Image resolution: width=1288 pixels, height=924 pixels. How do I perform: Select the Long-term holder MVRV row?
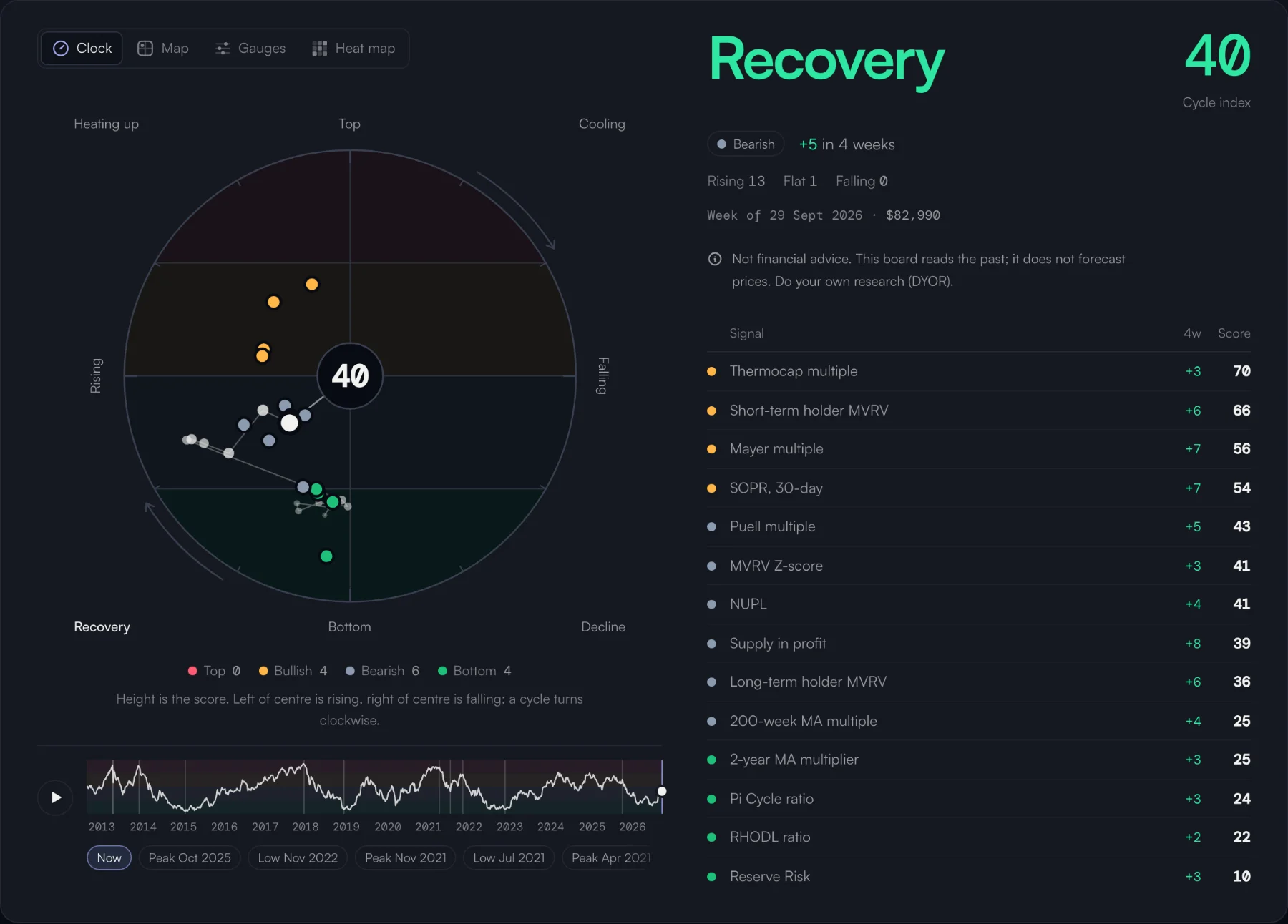(978, 682)
